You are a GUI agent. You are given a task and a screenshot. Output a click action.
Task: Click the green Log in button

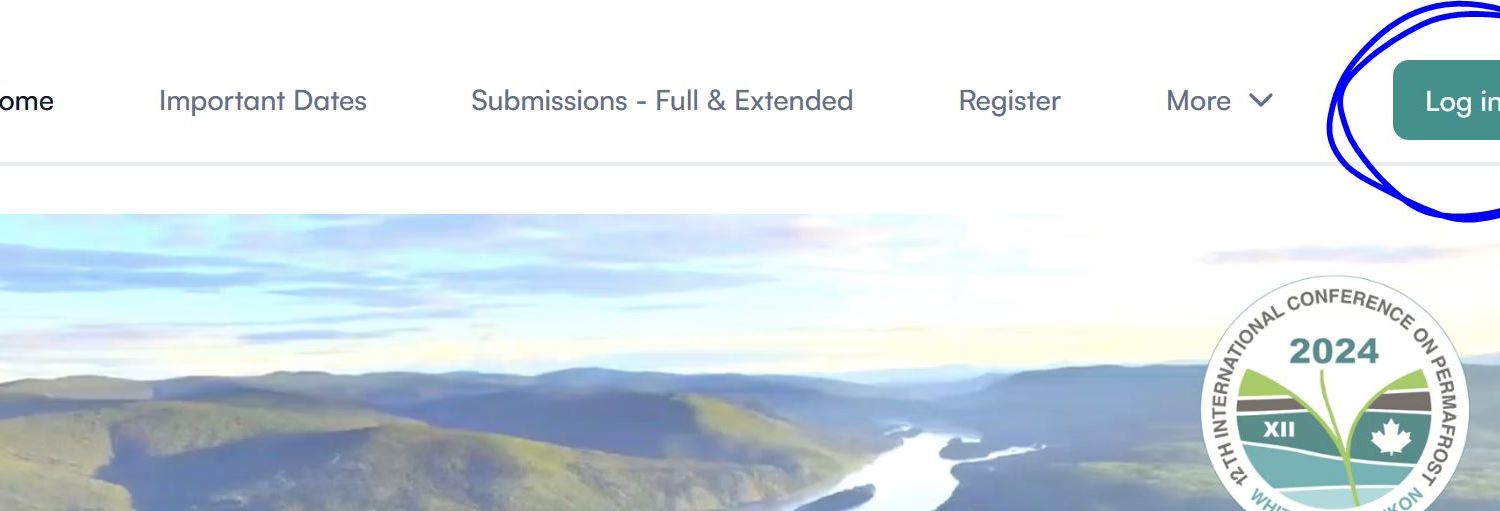coord(1446,100)
